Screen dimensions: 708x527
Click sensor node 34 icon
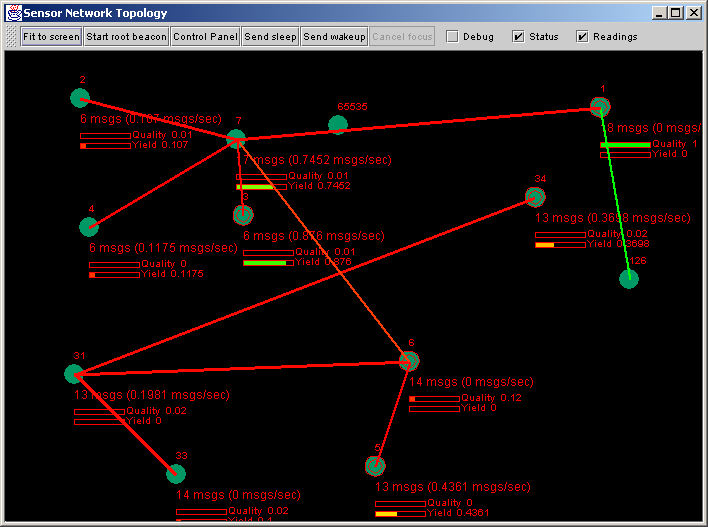(x=537, y=197)
